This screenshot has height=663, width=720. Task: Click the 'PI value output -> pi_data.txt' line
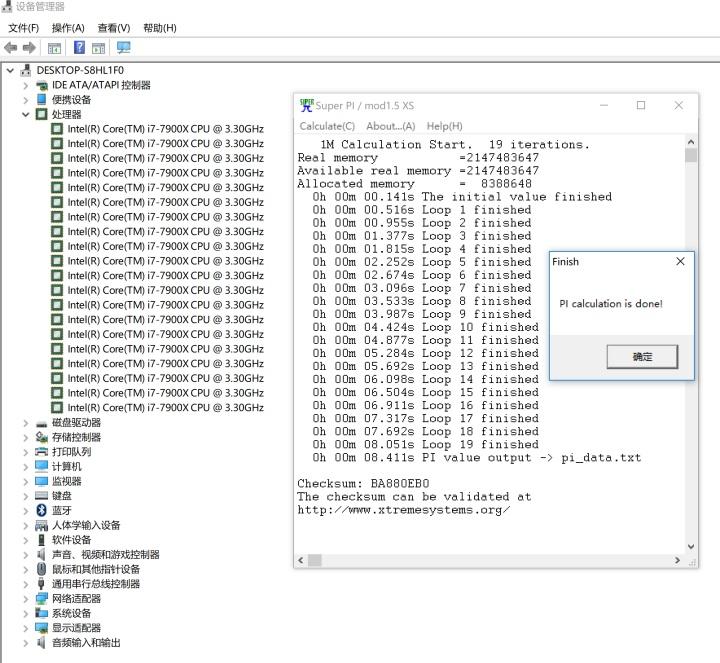tap(531, 457)
